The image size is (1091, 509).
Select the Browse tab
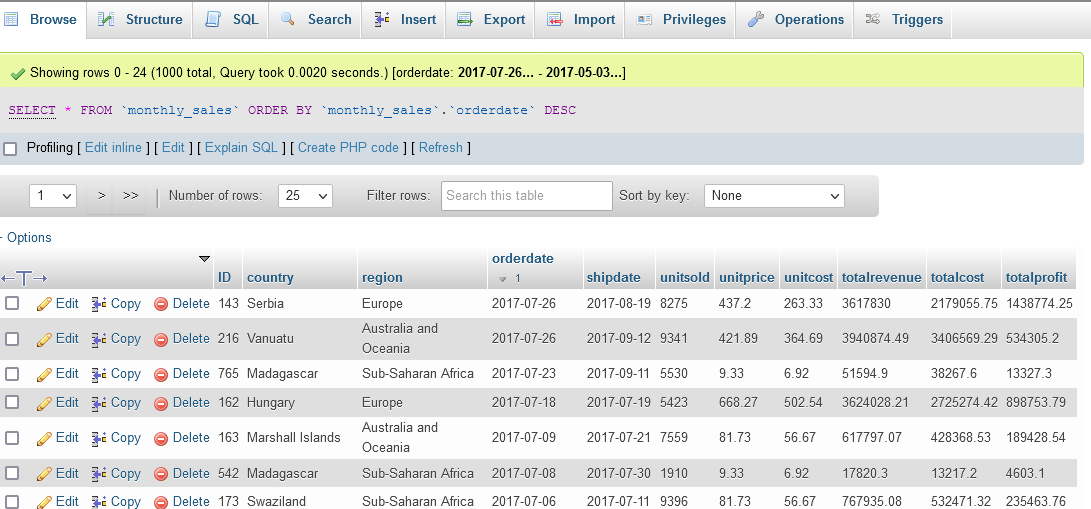[42, 19]
